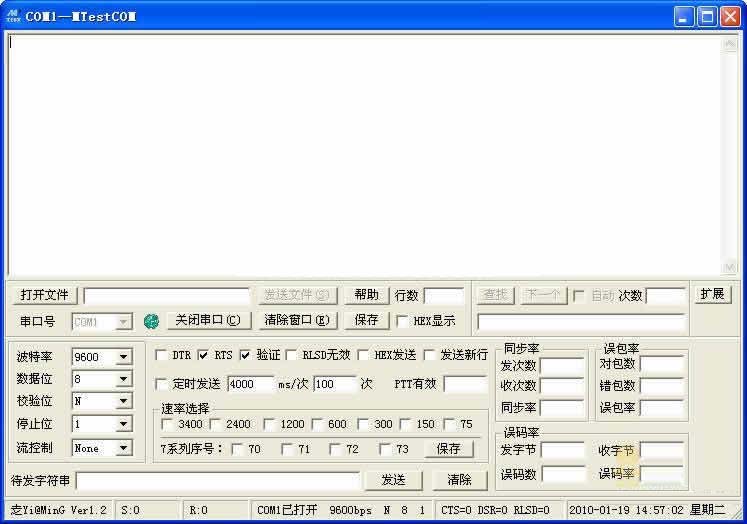Open the 波特率 baud rate dropdown
The image size is (747, 524).
124,357
